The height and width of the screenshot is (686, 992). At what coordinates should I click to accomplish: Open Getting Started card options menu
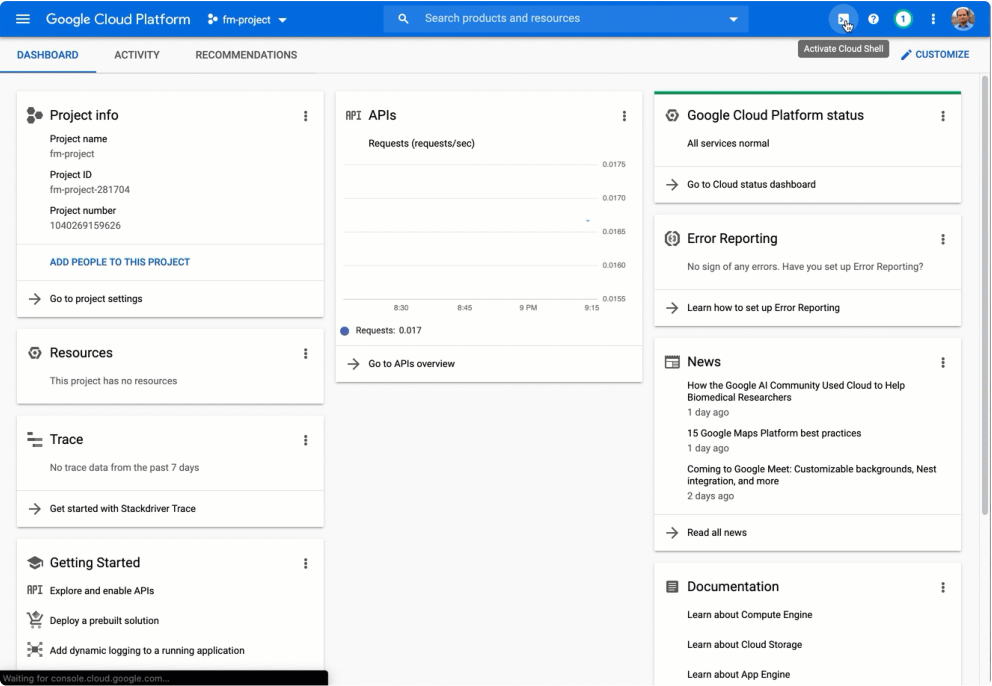point(306,563)
